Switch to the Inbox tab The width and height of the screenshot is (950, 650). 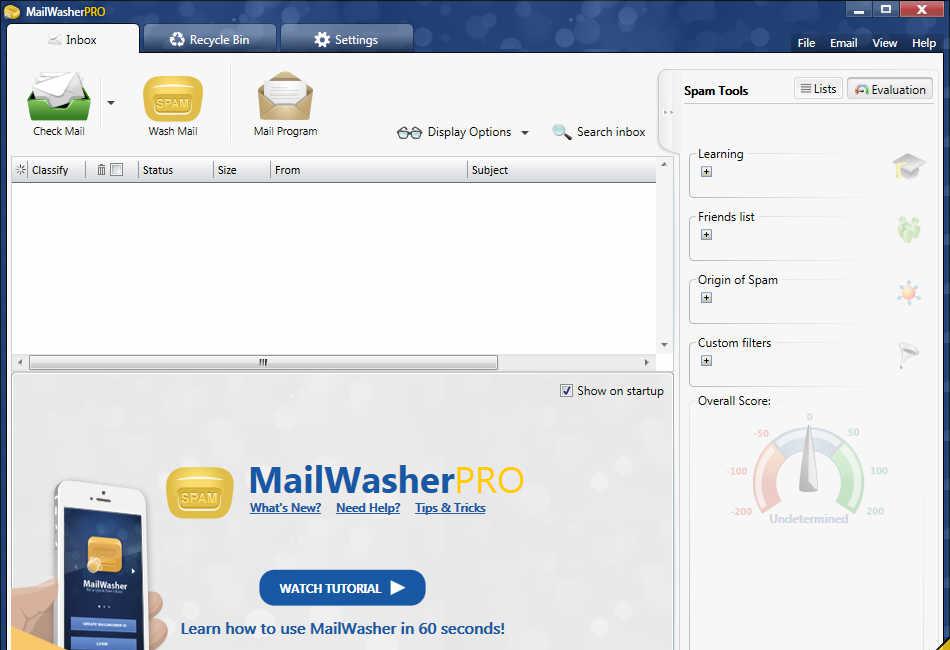coord(73,39)
